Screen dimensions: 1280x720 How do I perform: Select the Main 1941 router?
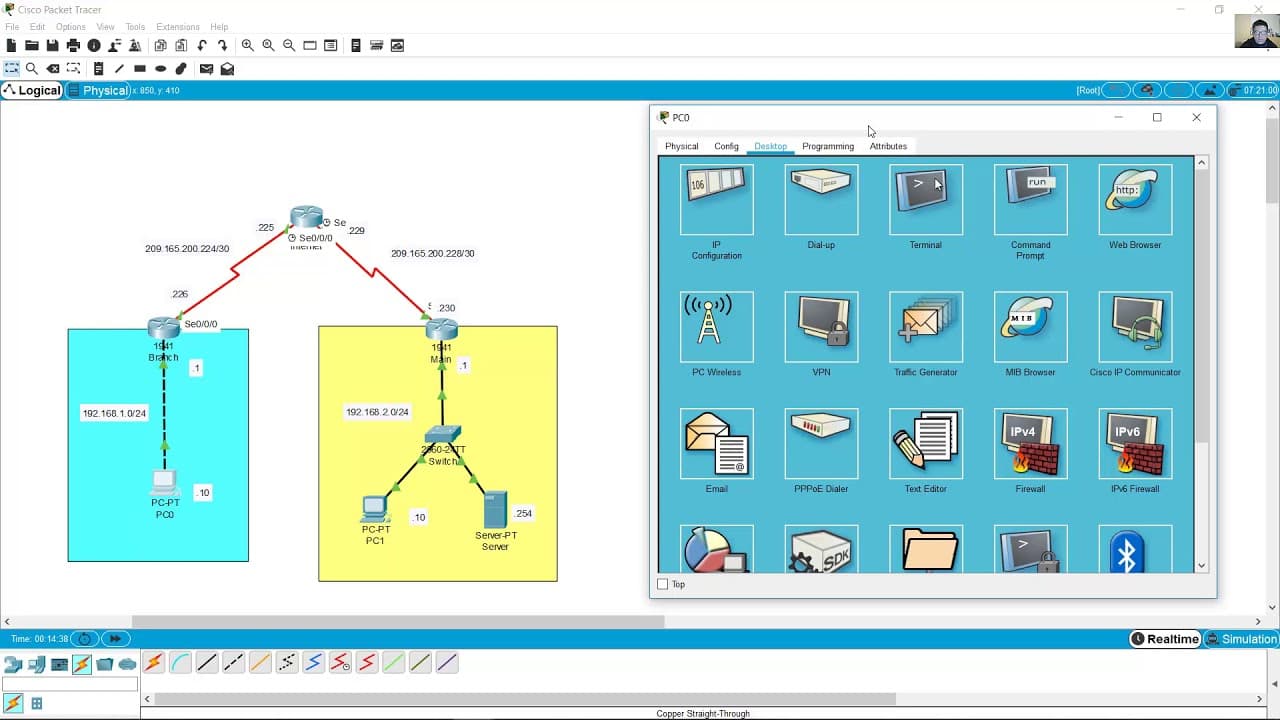tap(441, 329)
